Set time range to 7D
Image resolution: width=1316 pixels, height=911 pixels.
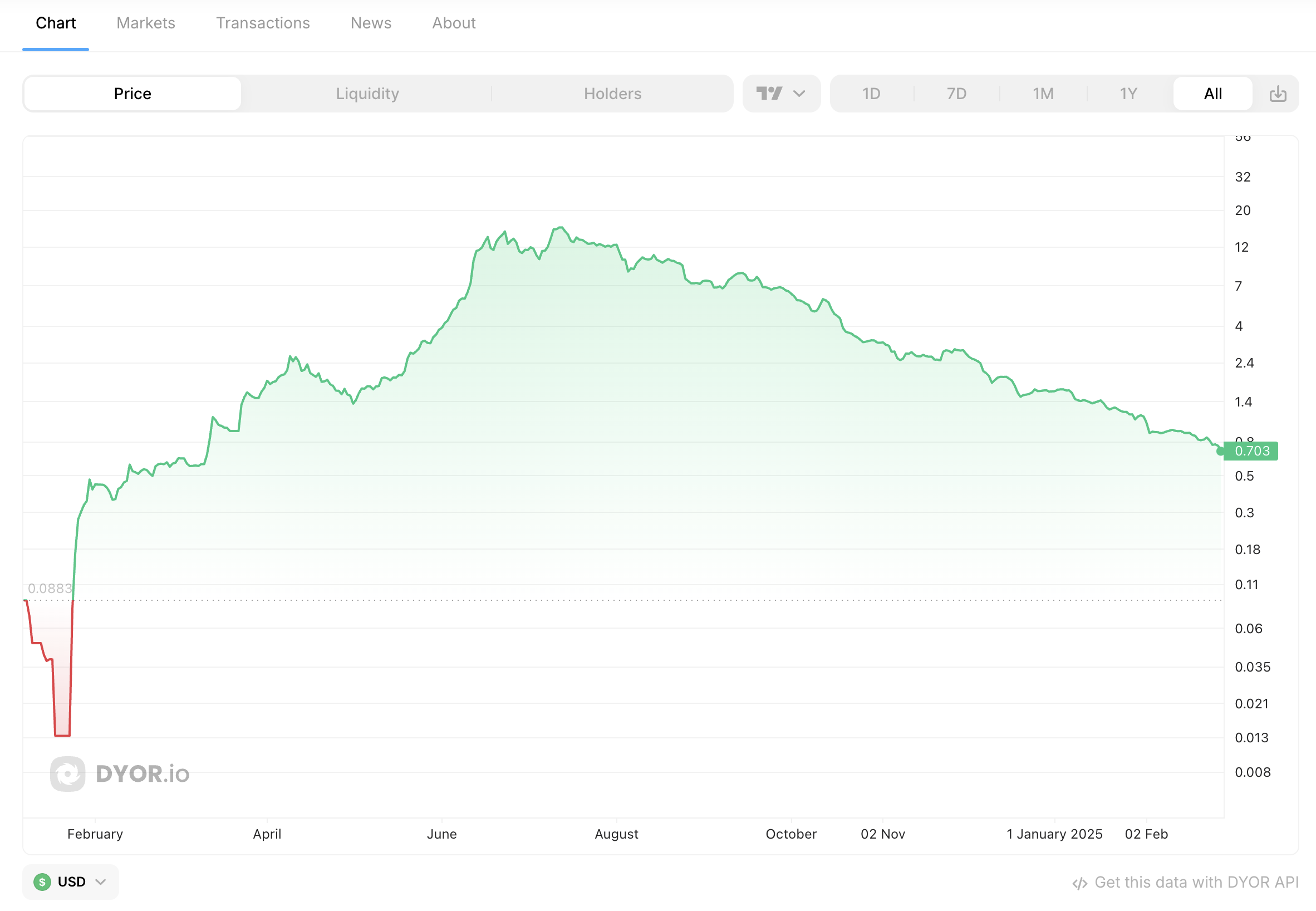[x=956, y=94]
